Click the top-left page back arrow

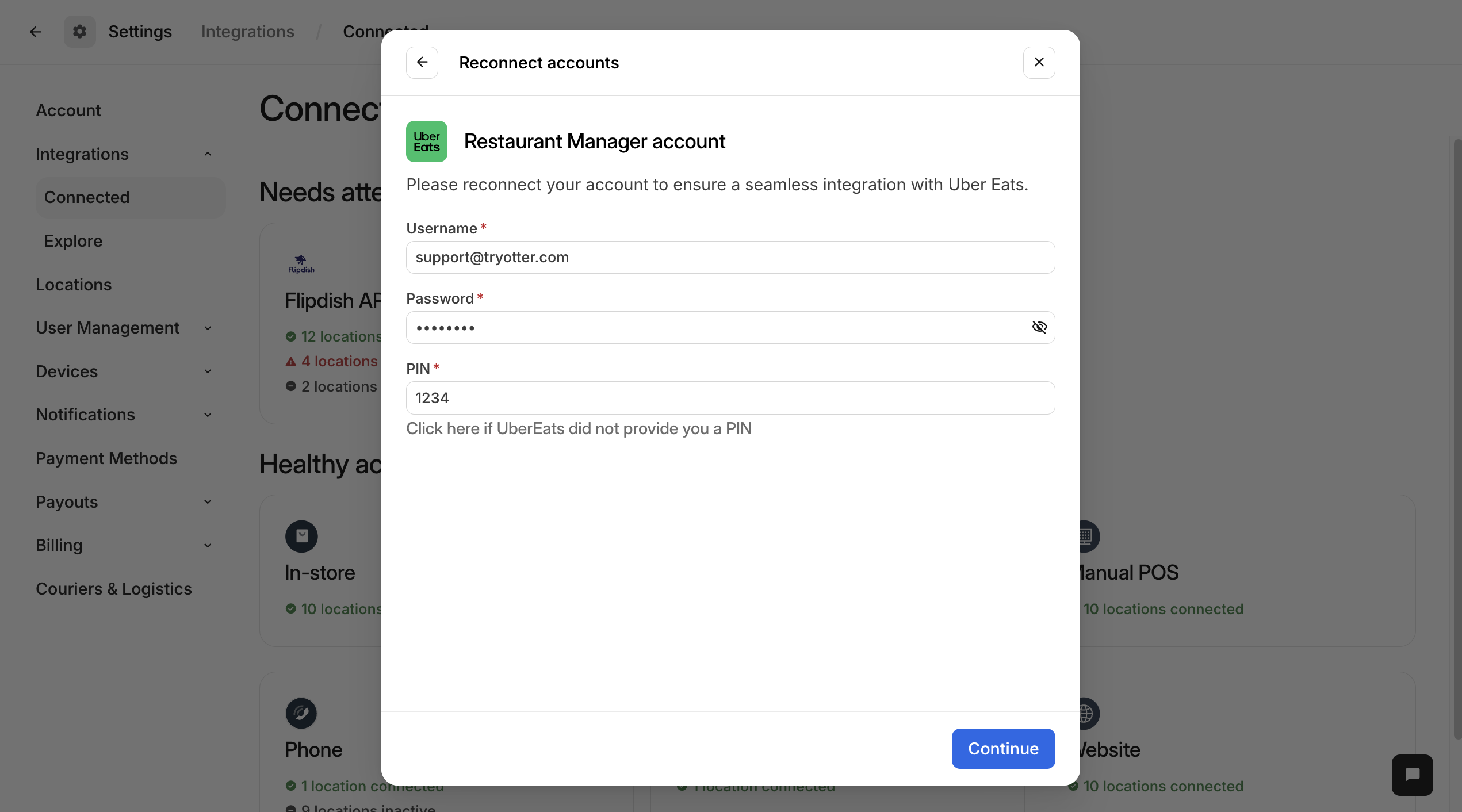[x=35, y=32]
